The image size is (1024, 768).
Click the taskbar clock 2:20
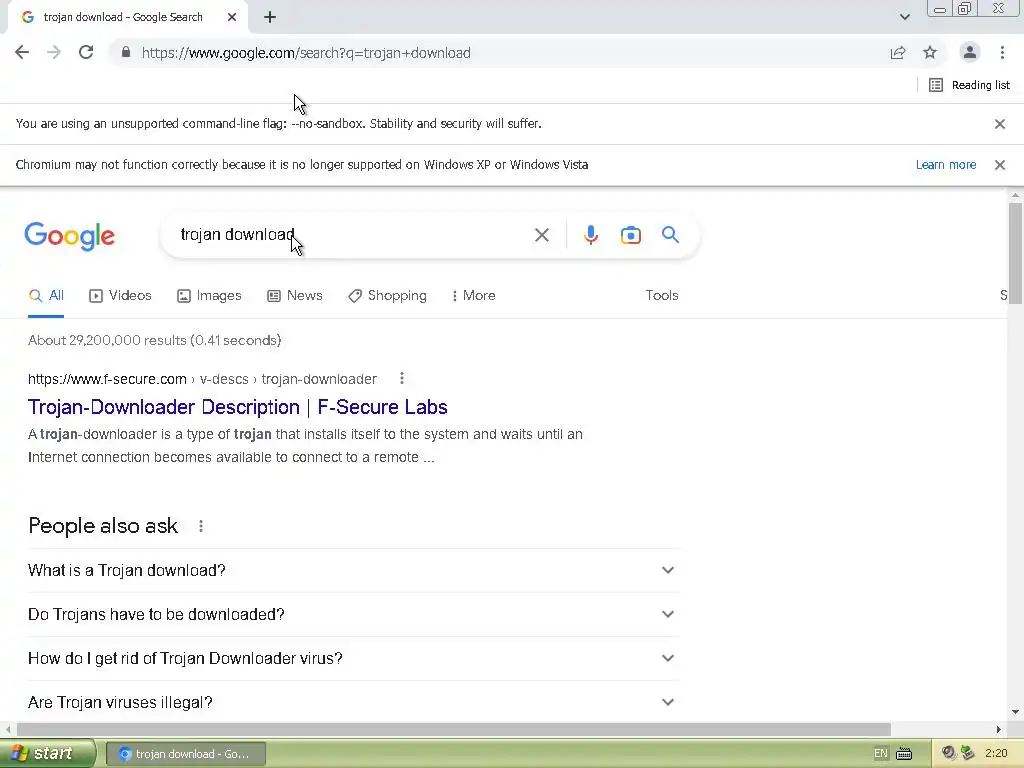pyautogui.click(x=997, y=753)
